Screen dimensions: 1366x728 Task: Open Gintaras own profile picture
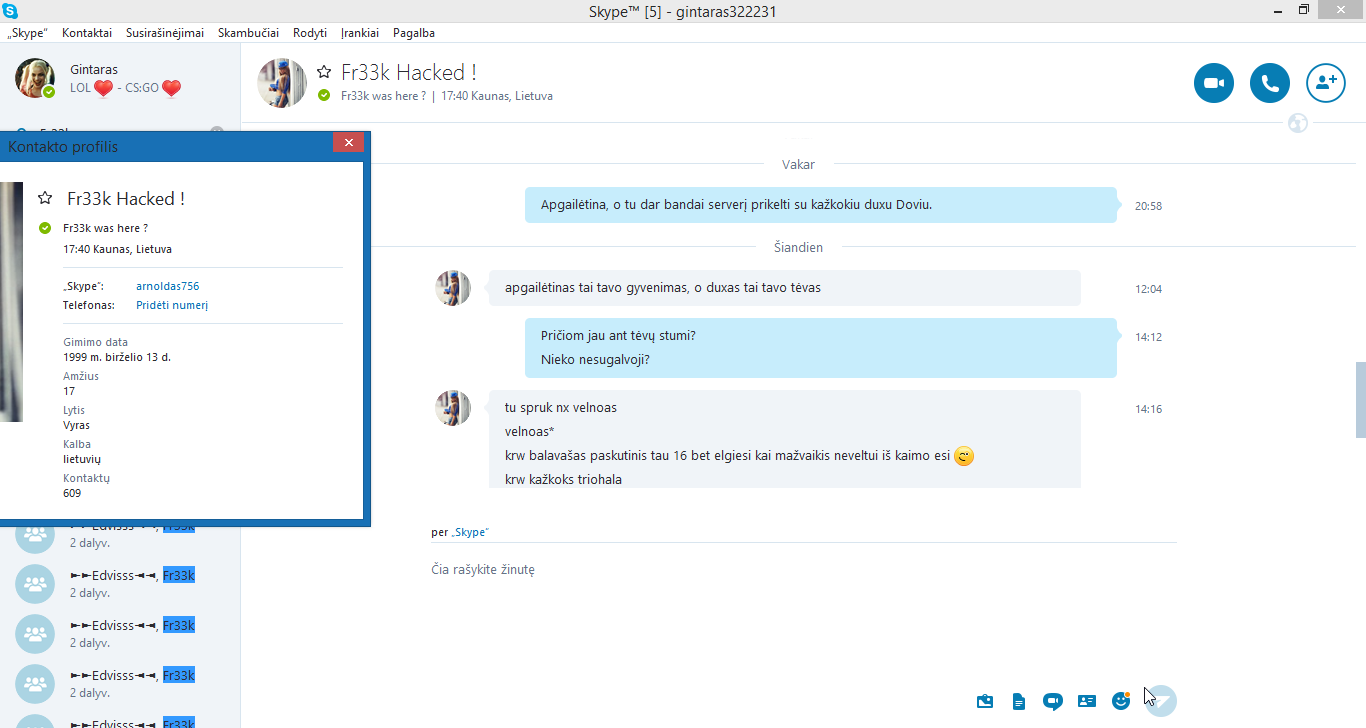pos(35,78)
